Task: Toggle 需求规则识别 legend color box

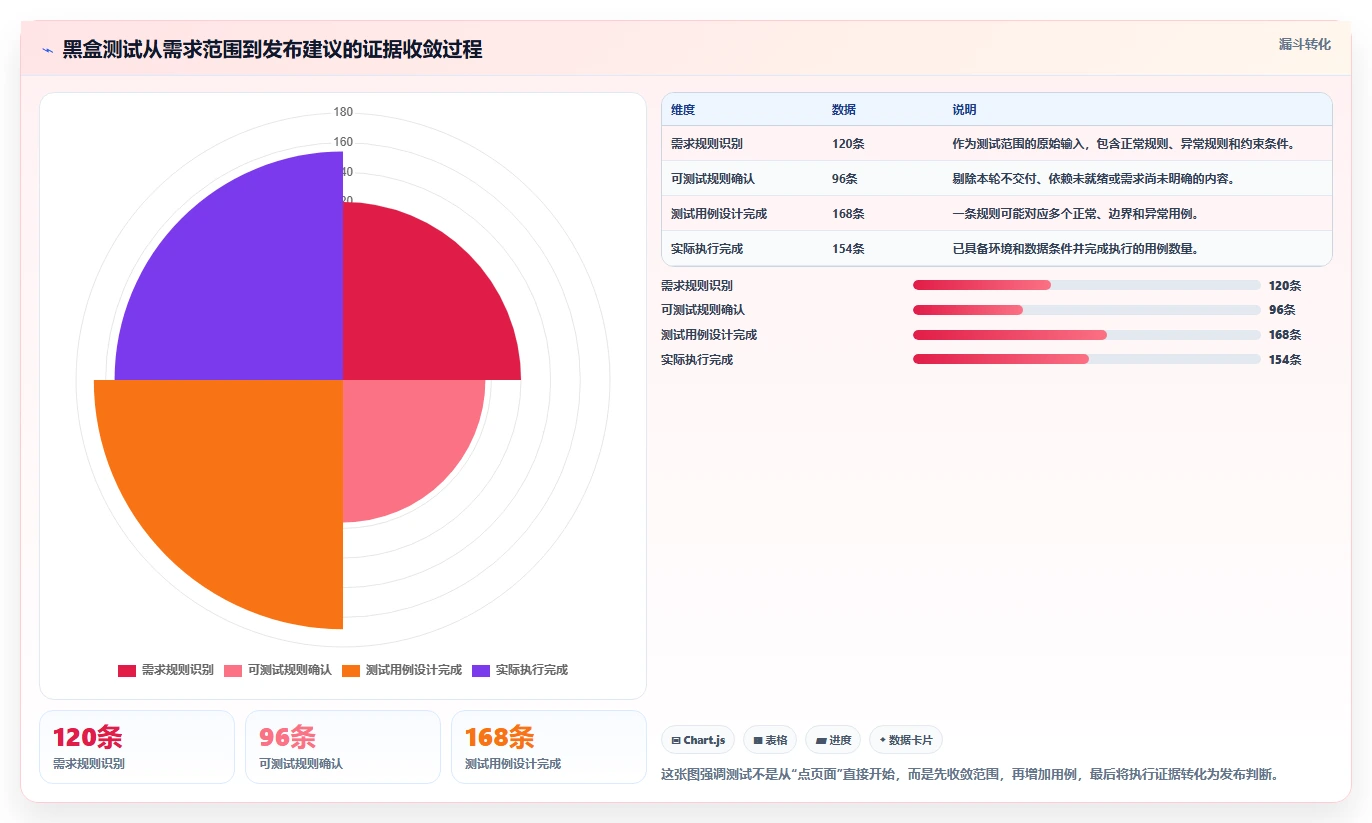Action: pyautogui.click(x=127, y=670)
